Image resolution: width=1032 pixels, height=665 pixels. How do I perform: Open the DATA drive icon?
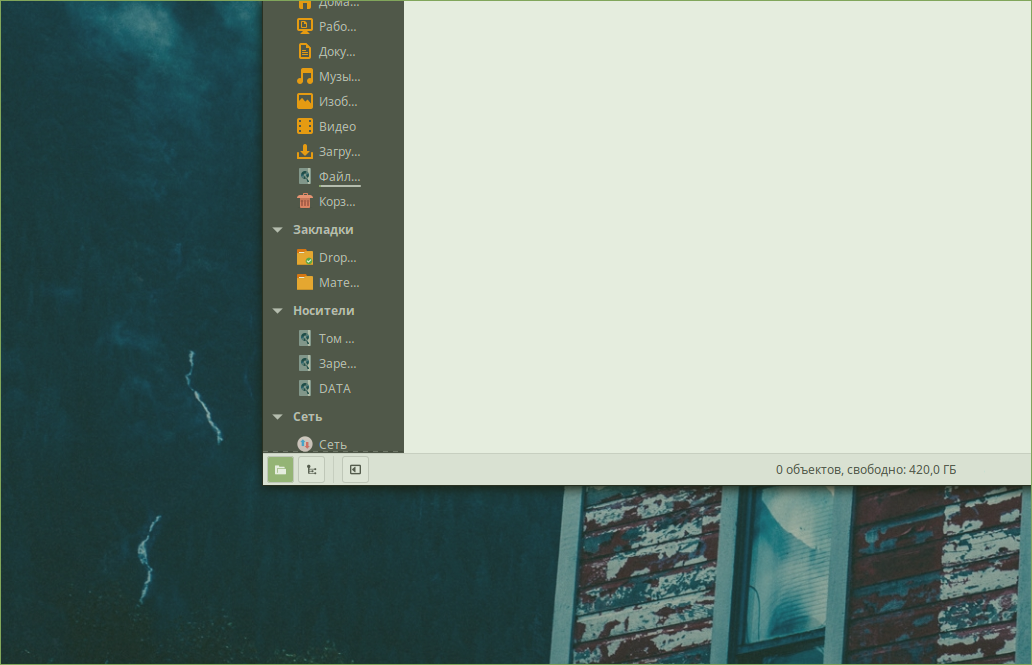(305, 388)
